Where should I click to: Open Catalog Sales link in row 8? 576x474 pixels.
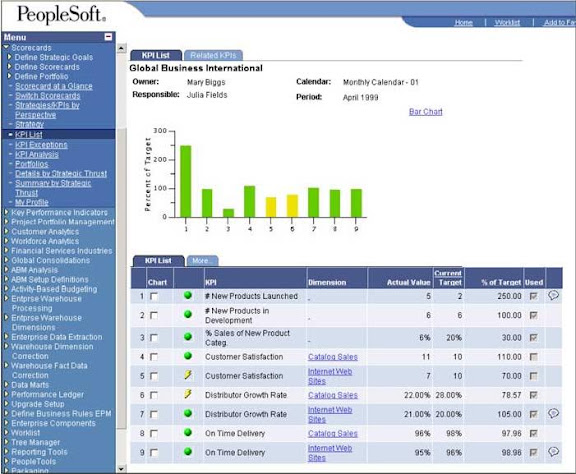pos(333,434)
